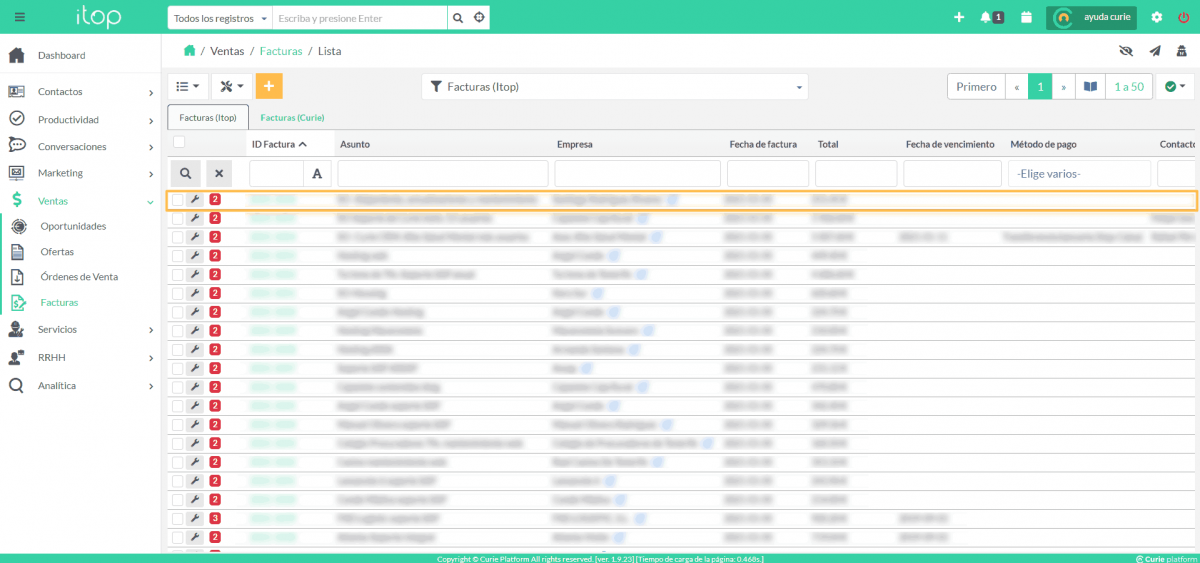This screenshot has height=563, width=1200.
Task: Focus the Empresa column filter field
Action: (637, 173)
